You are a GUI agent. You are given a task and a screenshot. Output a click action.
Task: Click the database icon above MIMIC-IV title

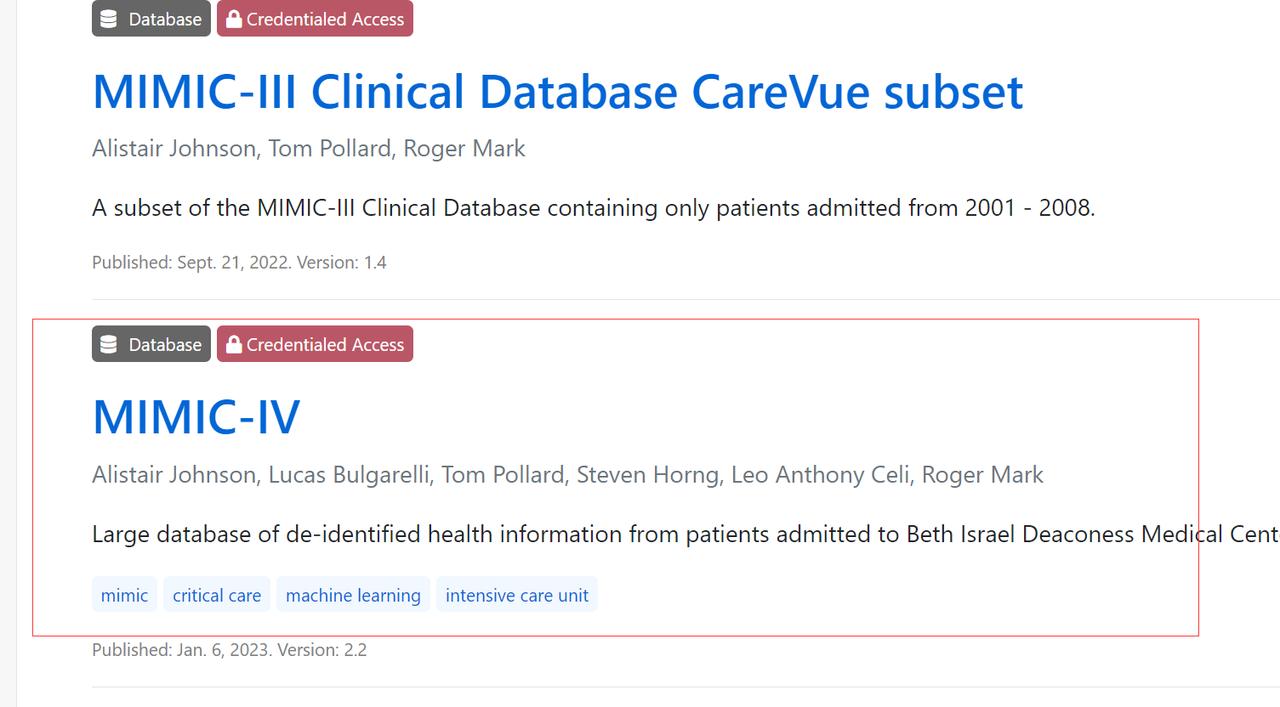109,345
